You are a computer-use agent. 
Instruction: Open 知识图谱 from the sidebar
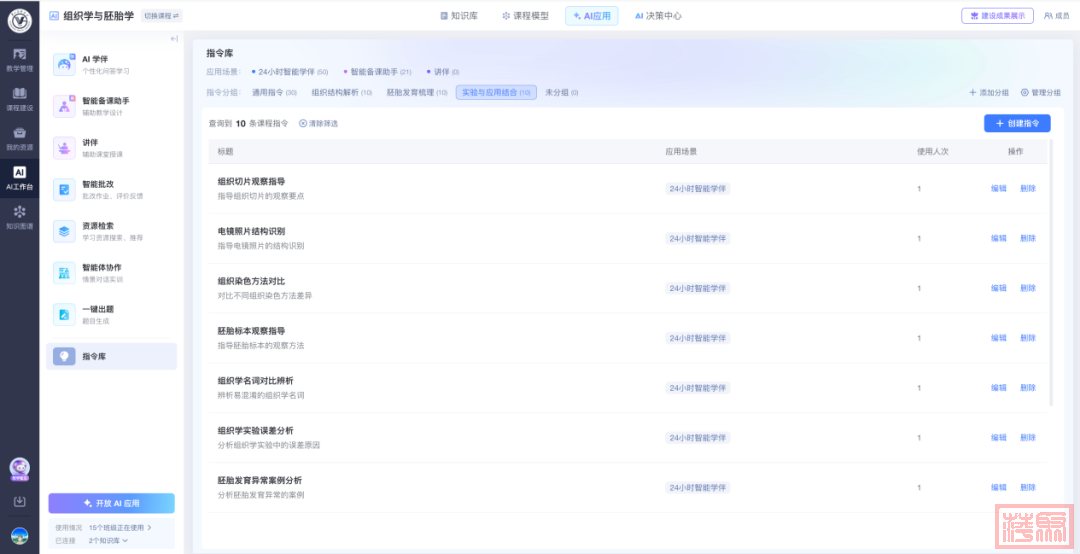pyautogui.click(x=19, y=217)
